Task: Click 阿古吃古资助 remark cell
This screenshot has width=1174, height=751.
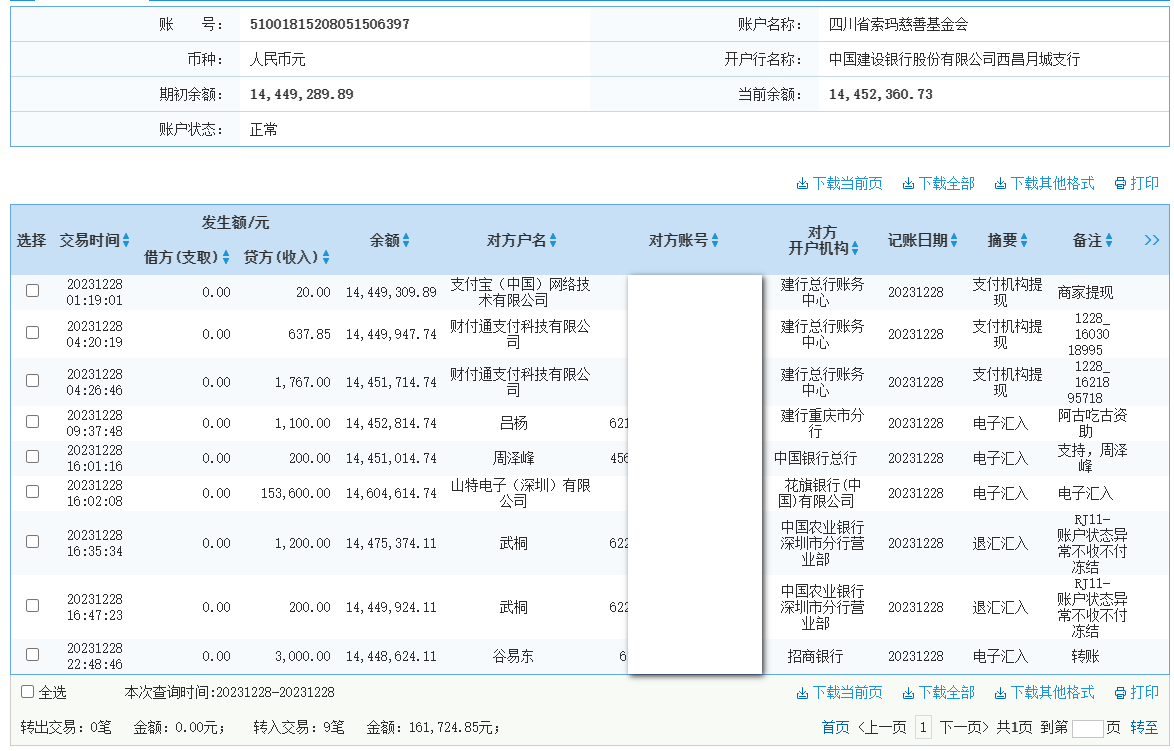Action: 1092,423
